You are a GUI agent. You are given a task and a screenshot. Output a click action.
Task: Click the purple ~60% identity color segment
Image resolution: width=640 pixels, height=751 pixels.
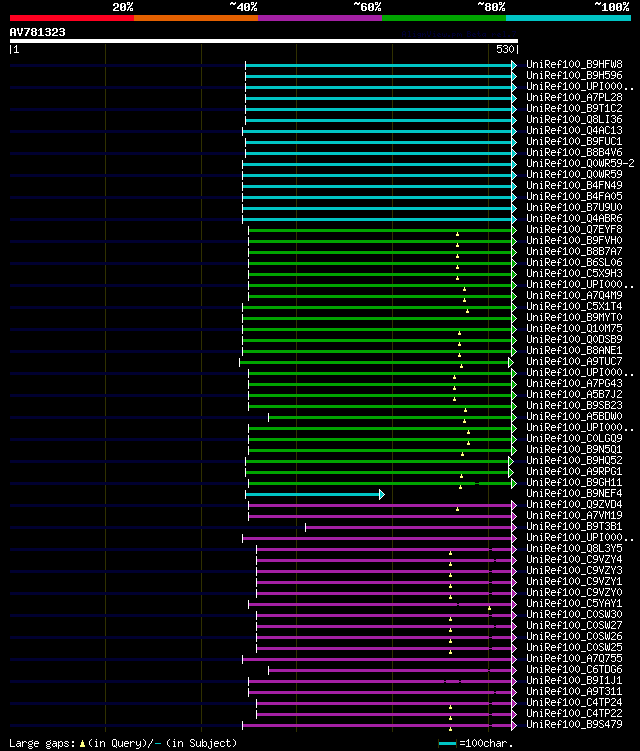pyautogui.click(x=320, y=18)
